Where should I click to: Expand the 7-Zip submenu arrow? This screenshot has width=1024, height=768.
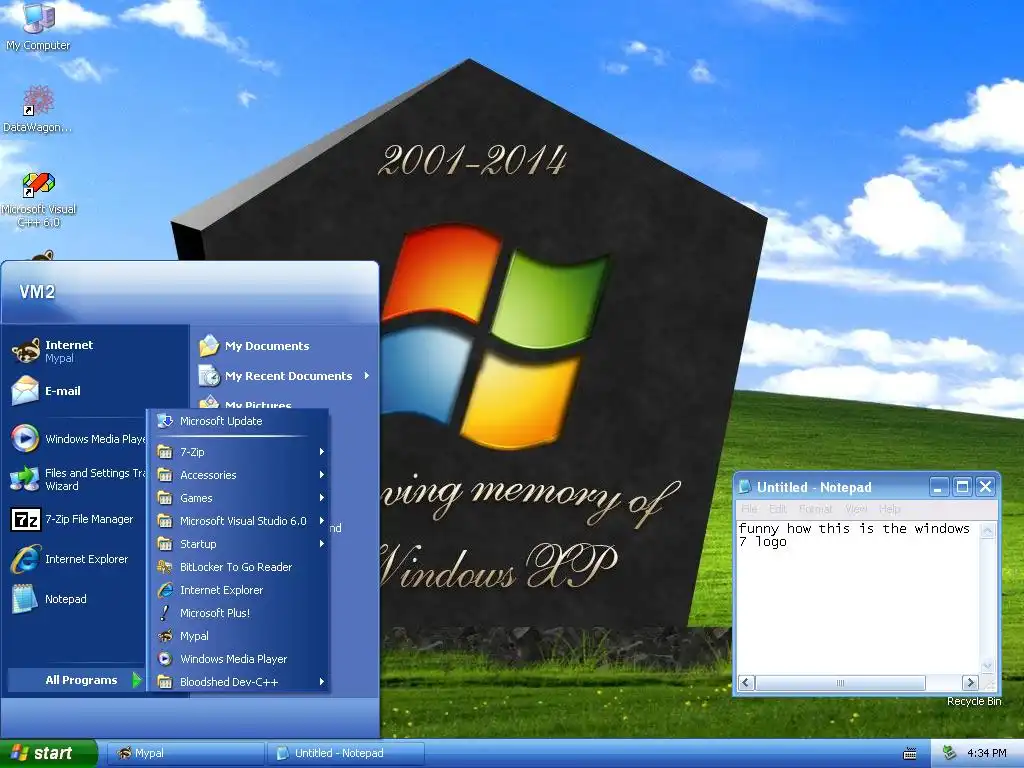point(321,452)
